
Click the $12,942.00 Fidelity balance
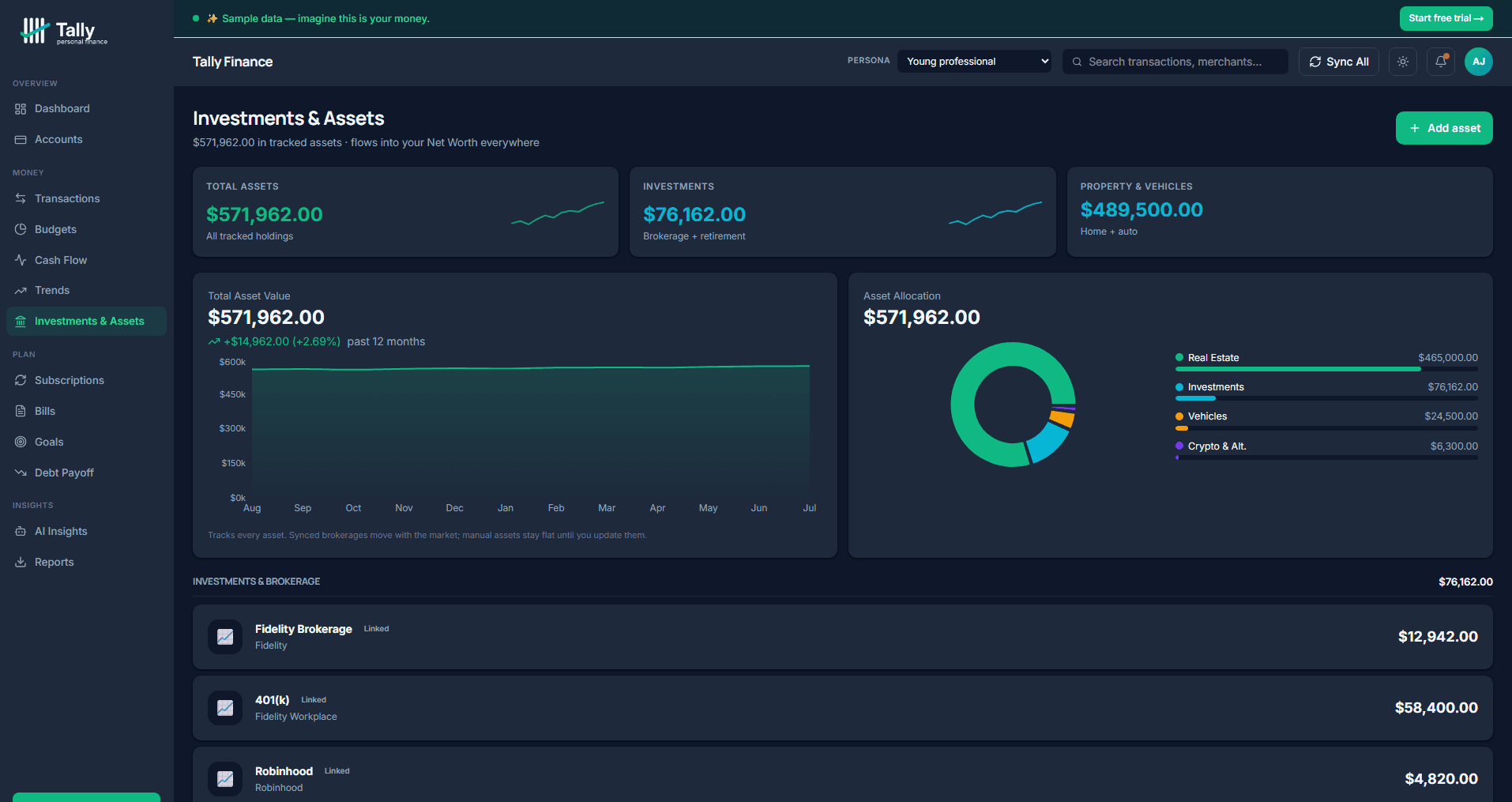click(x=1438, y=637)
